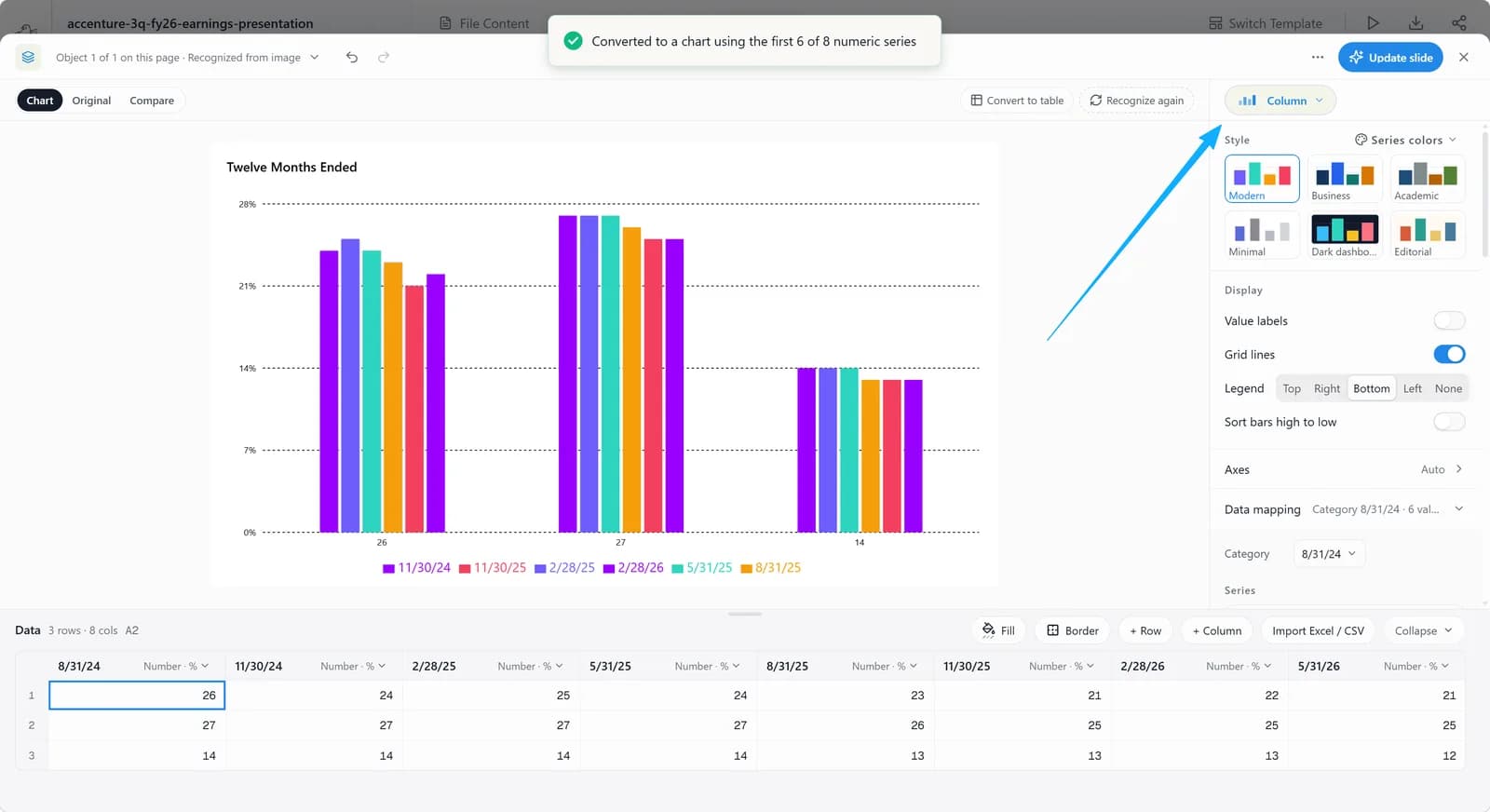Open the Category 8/31/24 dropdown
This screenshot has width=1490, height=812.
(x=1328, y=554)
